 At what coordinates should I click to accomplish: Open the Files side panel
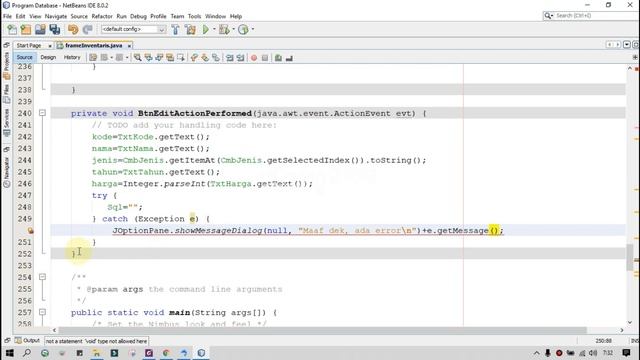coord(7,94)
